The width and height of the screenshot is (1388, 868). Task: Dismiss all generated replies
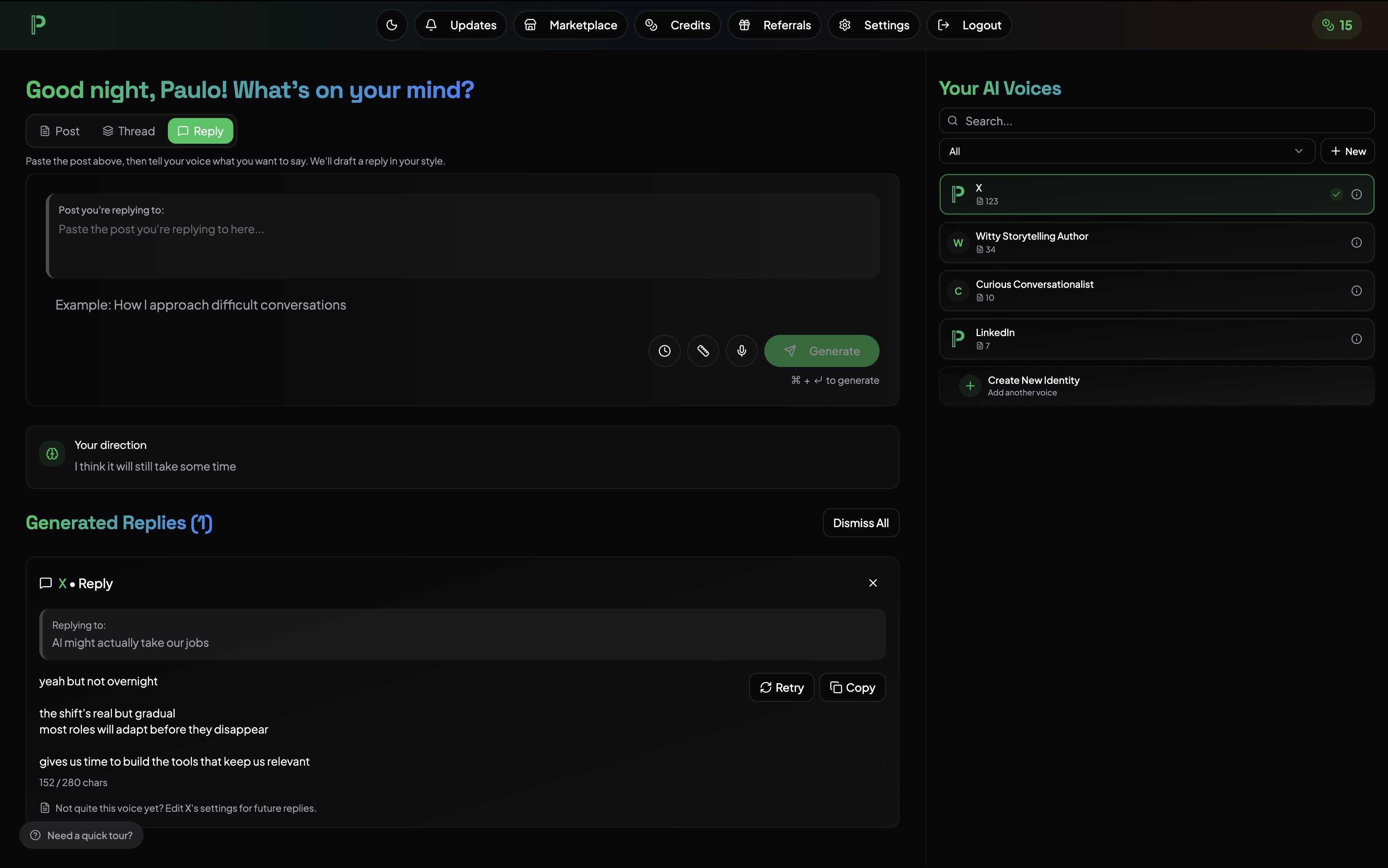tap(860, 522)
